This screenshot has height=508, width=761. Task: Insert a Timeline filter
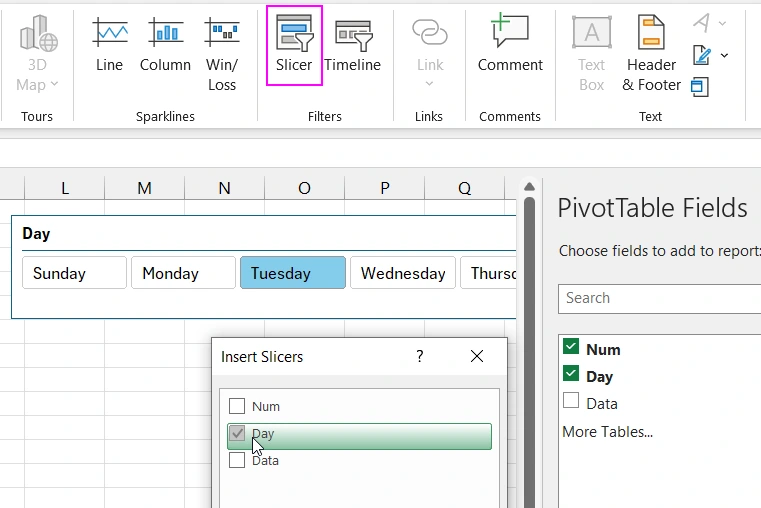(352, 46)
